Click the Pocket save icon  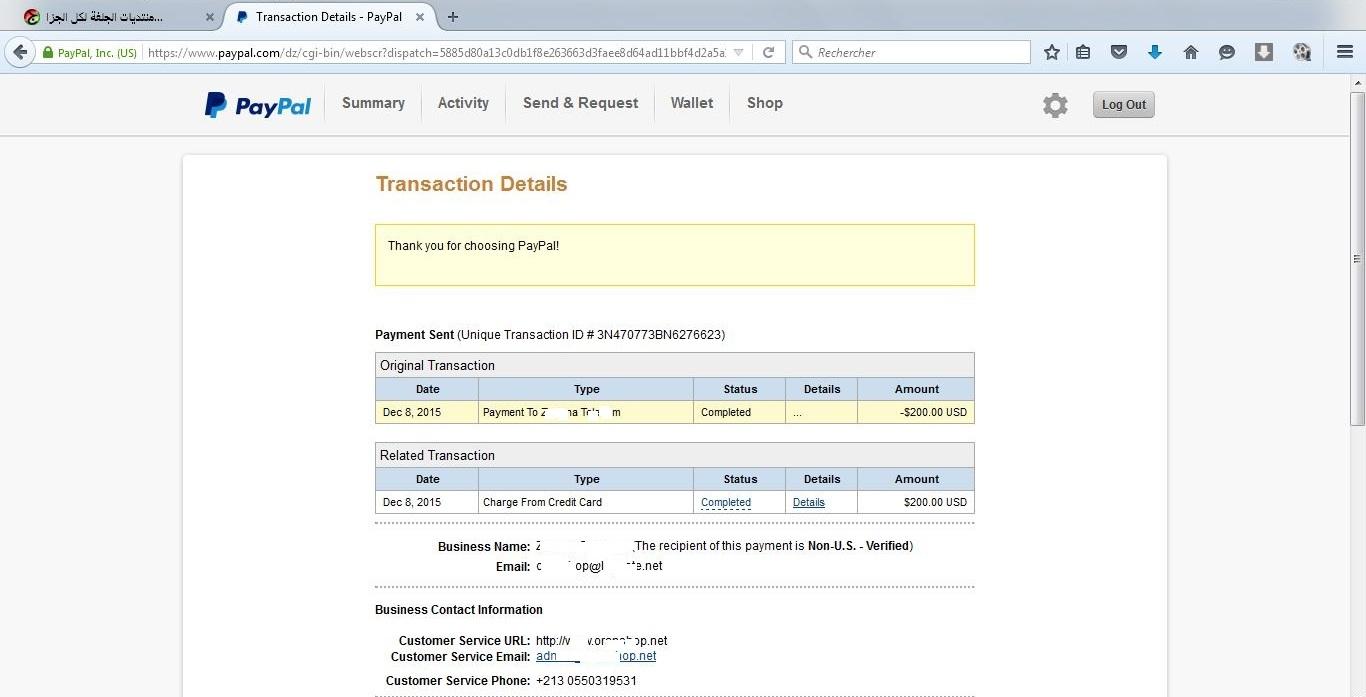click(1119, 53)
